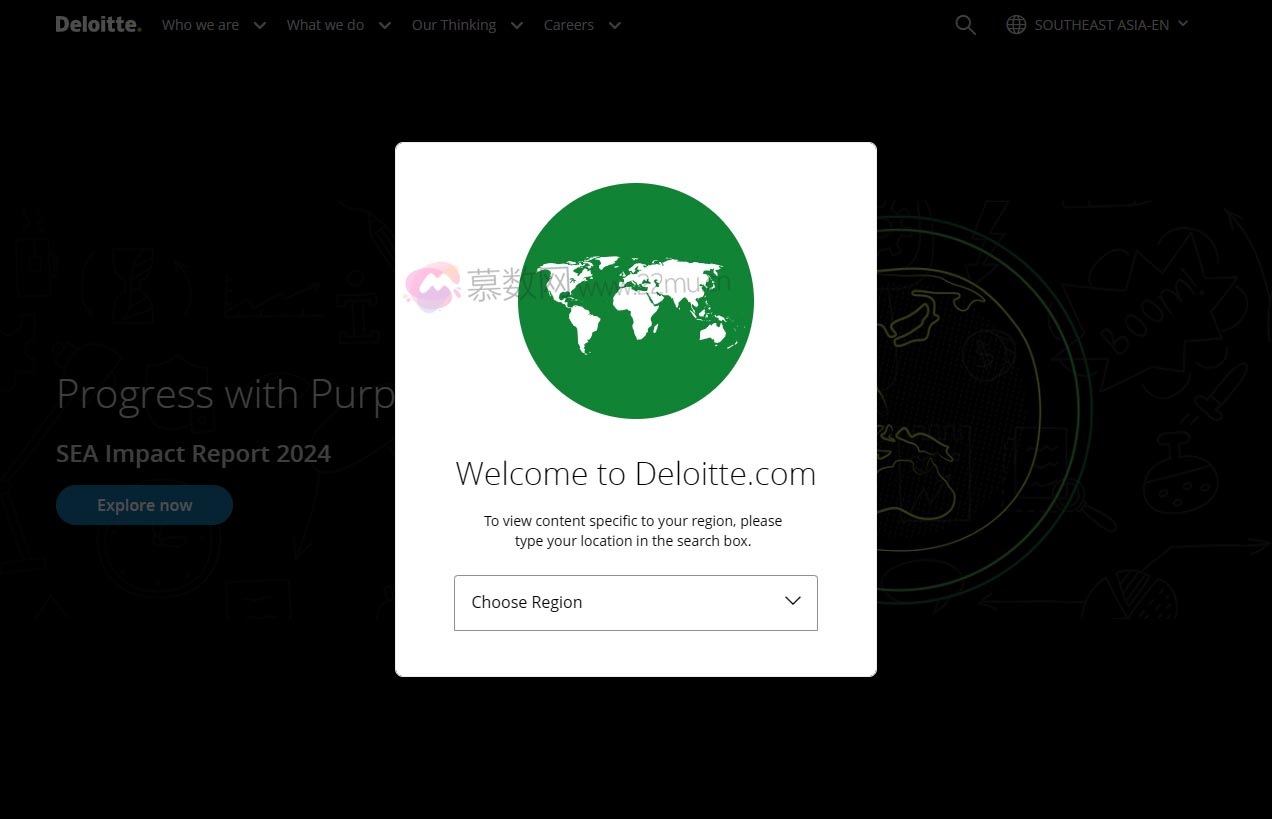This screenshot has height=819, width=1272.
Task: Click the green world map image
Action: point(635,300)
